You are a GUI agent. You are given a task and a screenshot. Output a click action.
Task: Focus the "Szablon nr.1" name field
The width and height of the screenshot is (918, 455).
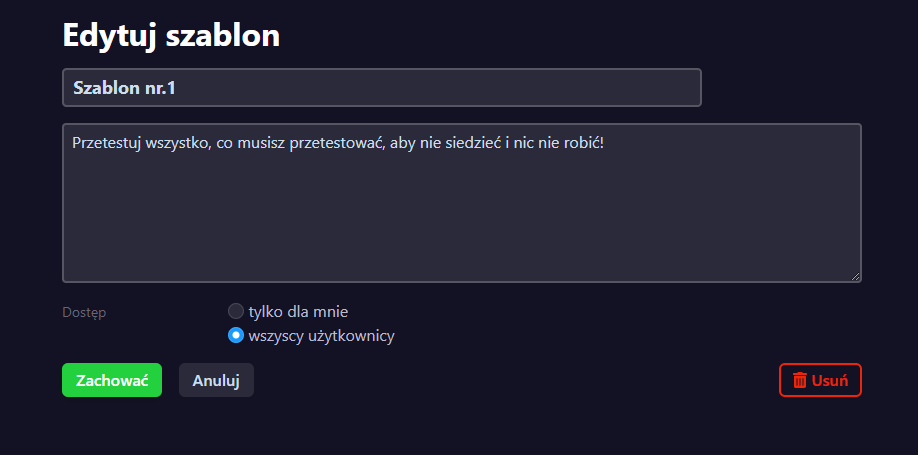pyautogui.click(x=400, y=87)
